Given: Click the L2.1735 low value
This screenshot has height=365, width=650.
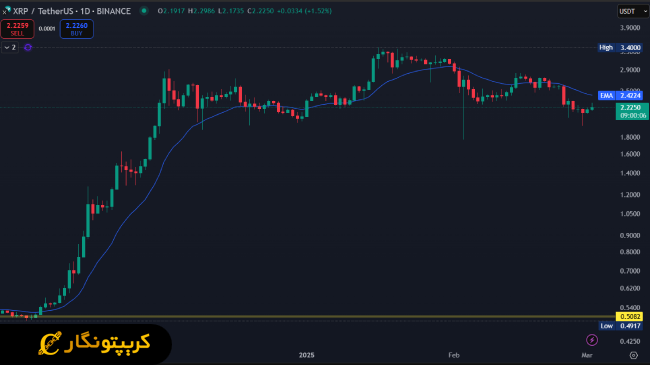Looking at the screenshot, I should 231,11.
